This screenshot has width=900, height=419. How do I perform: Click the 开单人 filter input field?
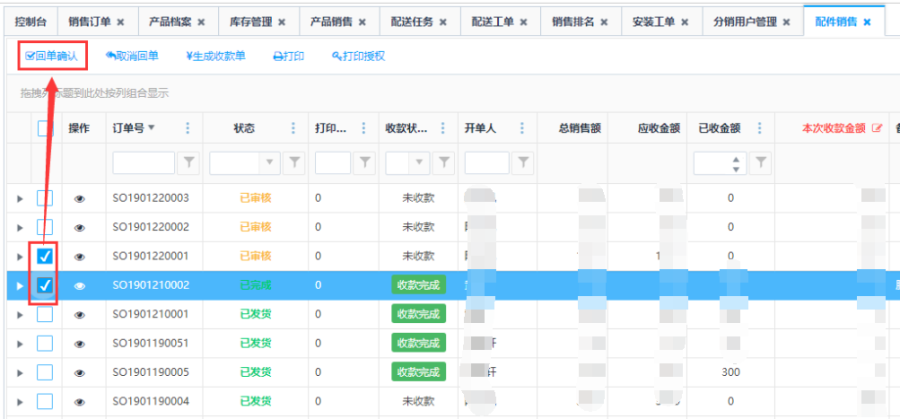(487, 162)
